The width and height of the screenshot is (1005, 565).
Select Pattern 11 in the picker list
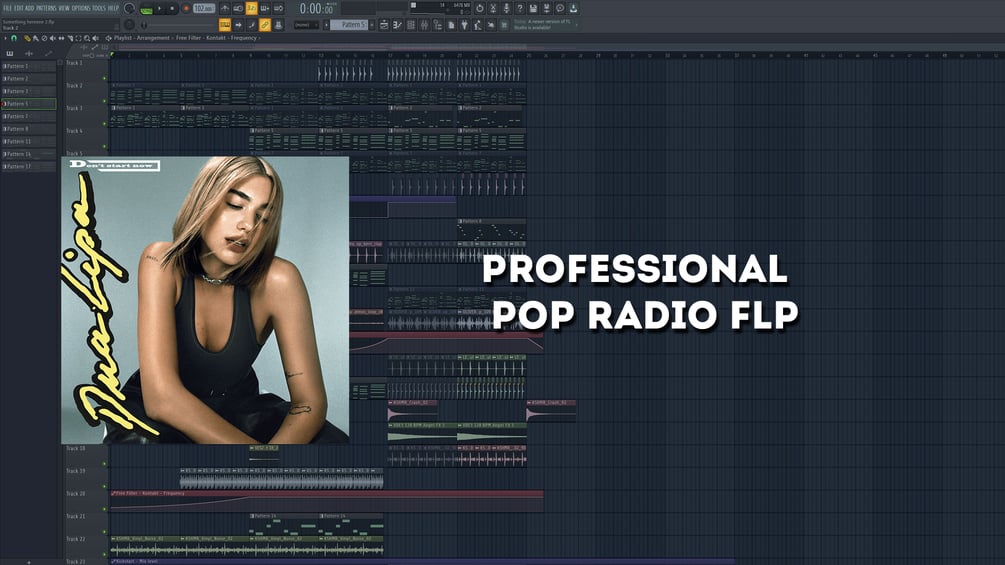coord(29,142)
